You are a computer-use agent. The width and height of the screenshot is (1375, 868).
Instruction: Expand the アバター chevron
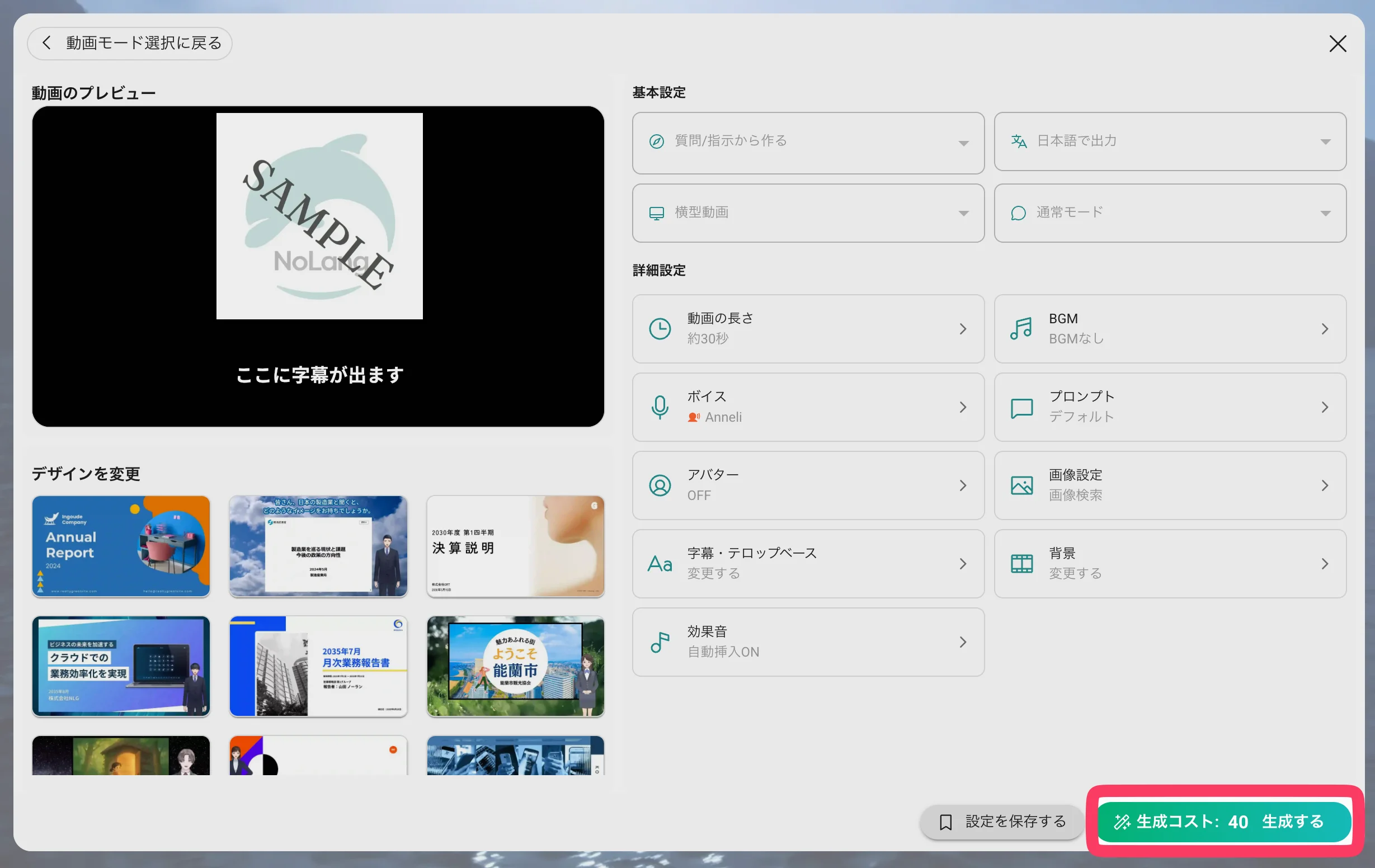(x=963, y=485)
